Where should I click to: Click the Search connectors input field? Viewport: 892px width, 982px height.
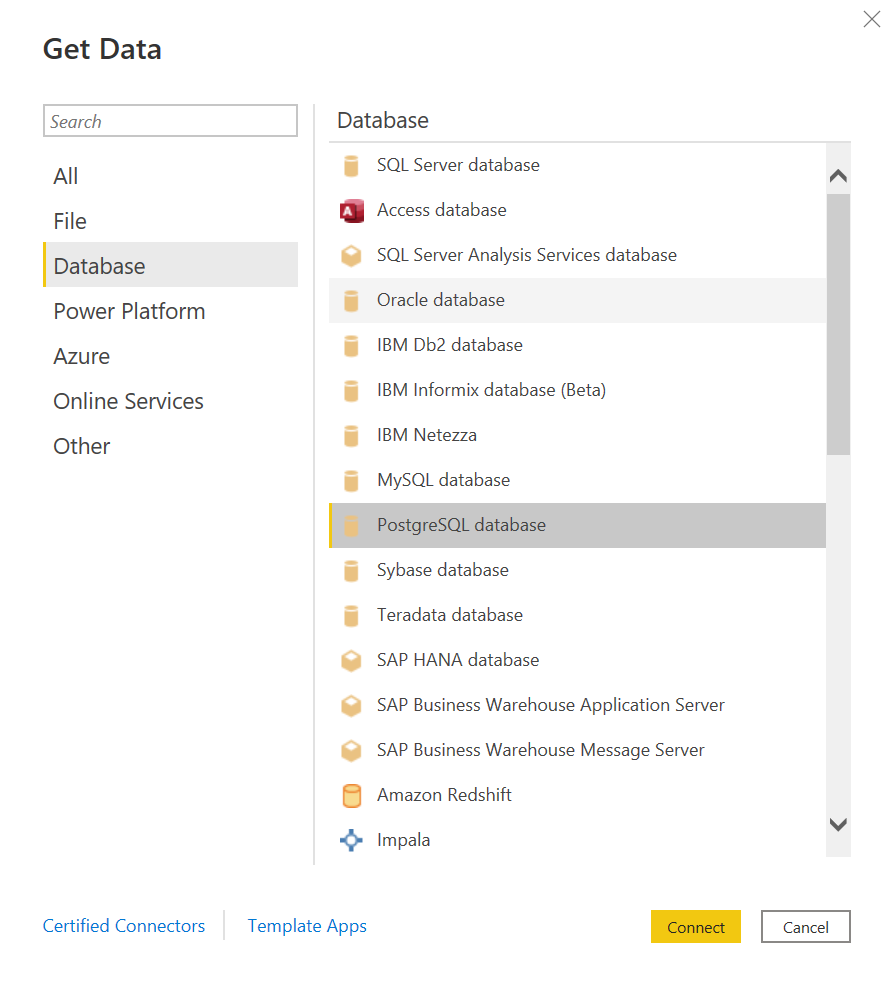click(170, 121)
